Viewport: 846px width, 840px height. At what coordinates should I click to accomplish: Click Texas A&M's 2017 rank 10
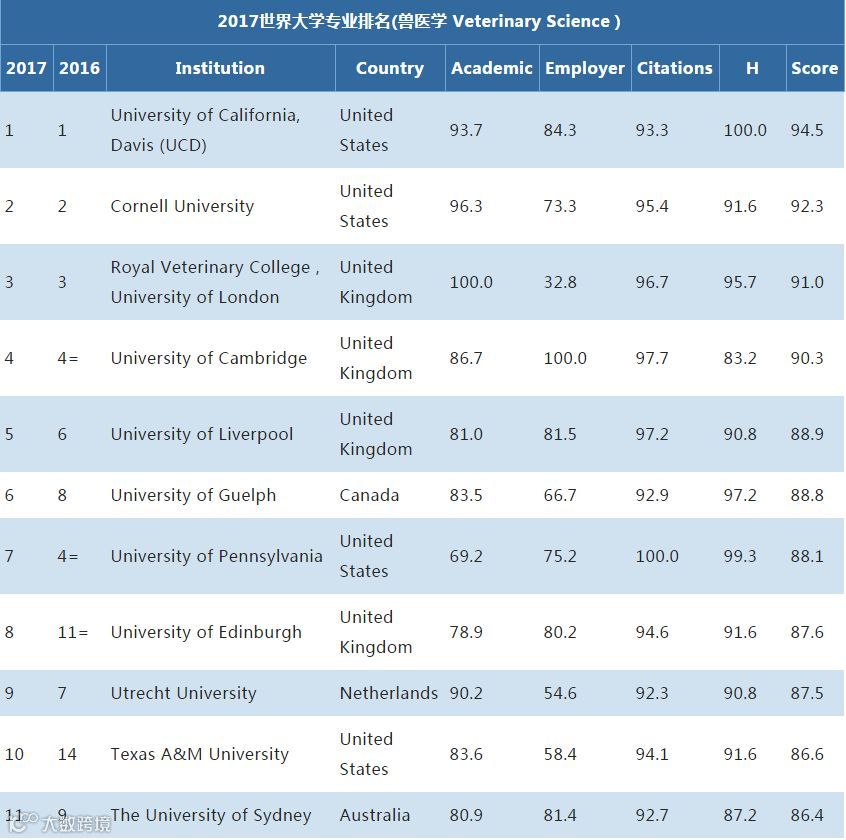tap(14, 754)
